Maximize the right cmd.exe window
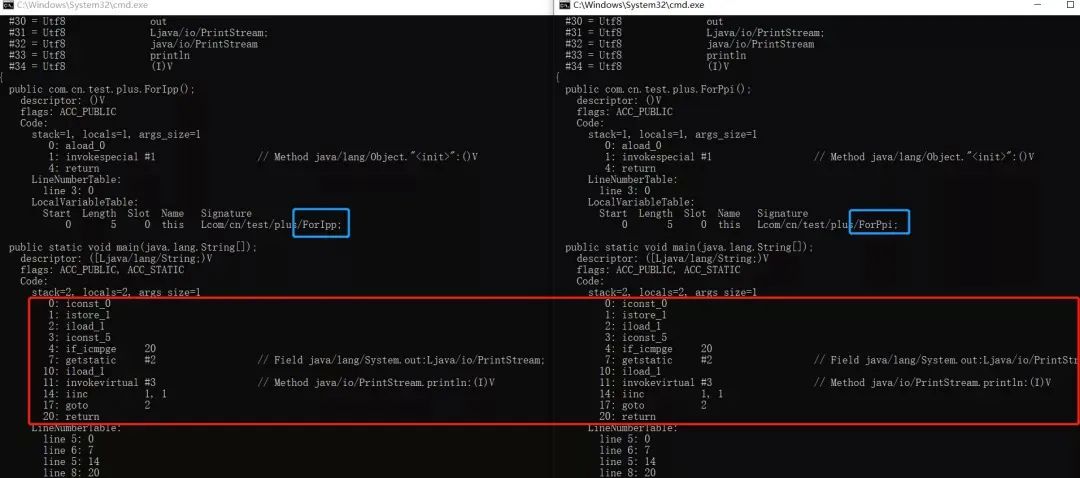This screenshot has height=478, width=1080. pyautogui.click(x=1072, y=5)
